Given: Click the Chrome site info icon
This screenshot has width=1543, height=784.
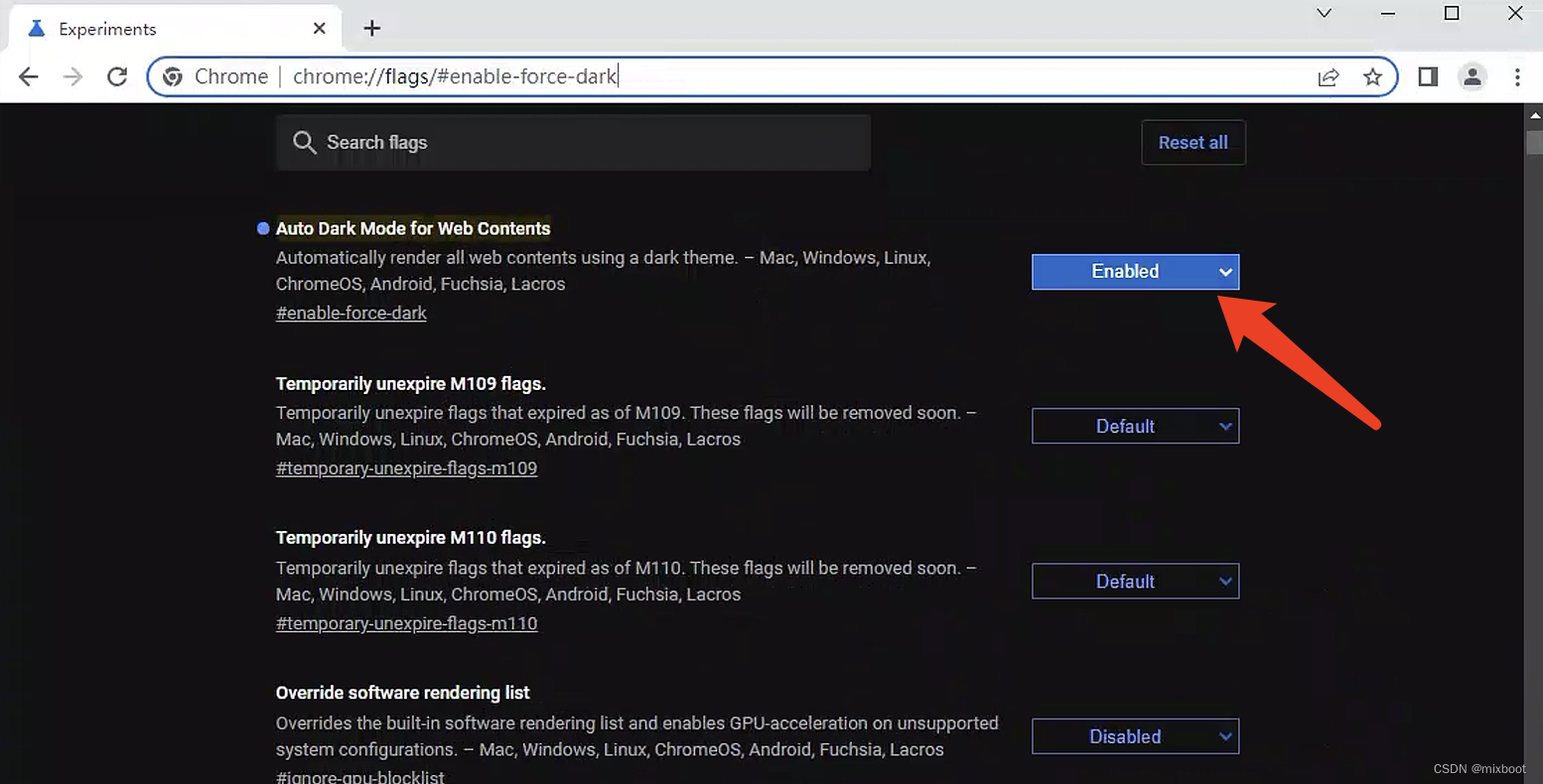Looking at the screenshot, I should coord(173,76).
